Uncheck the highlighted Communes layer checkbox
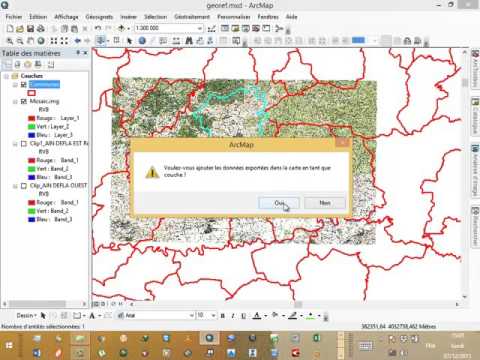Image resolution: width=480 pixels, height=360 pixels. tap(23, 85)
